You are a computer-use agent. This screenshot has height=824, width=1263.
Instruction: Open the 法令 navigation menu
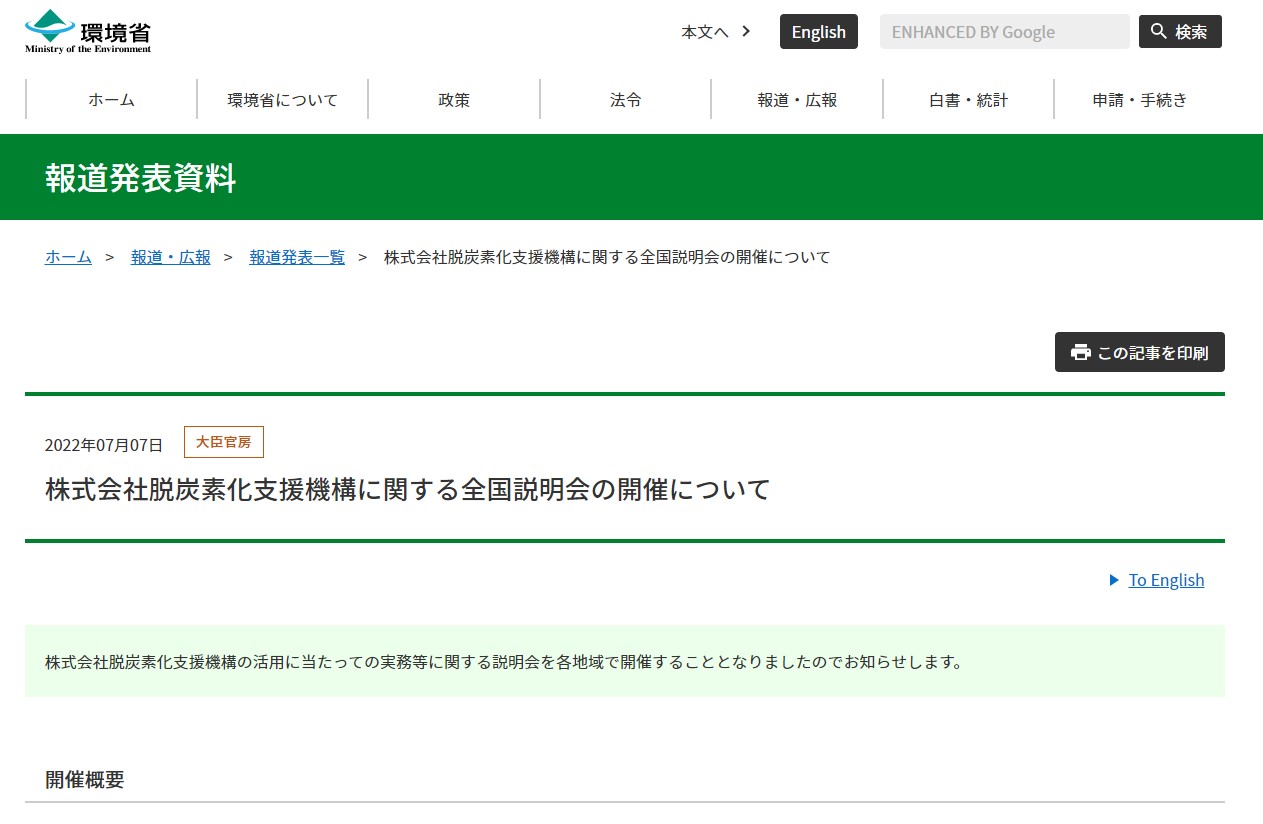[x=624, y=99]
